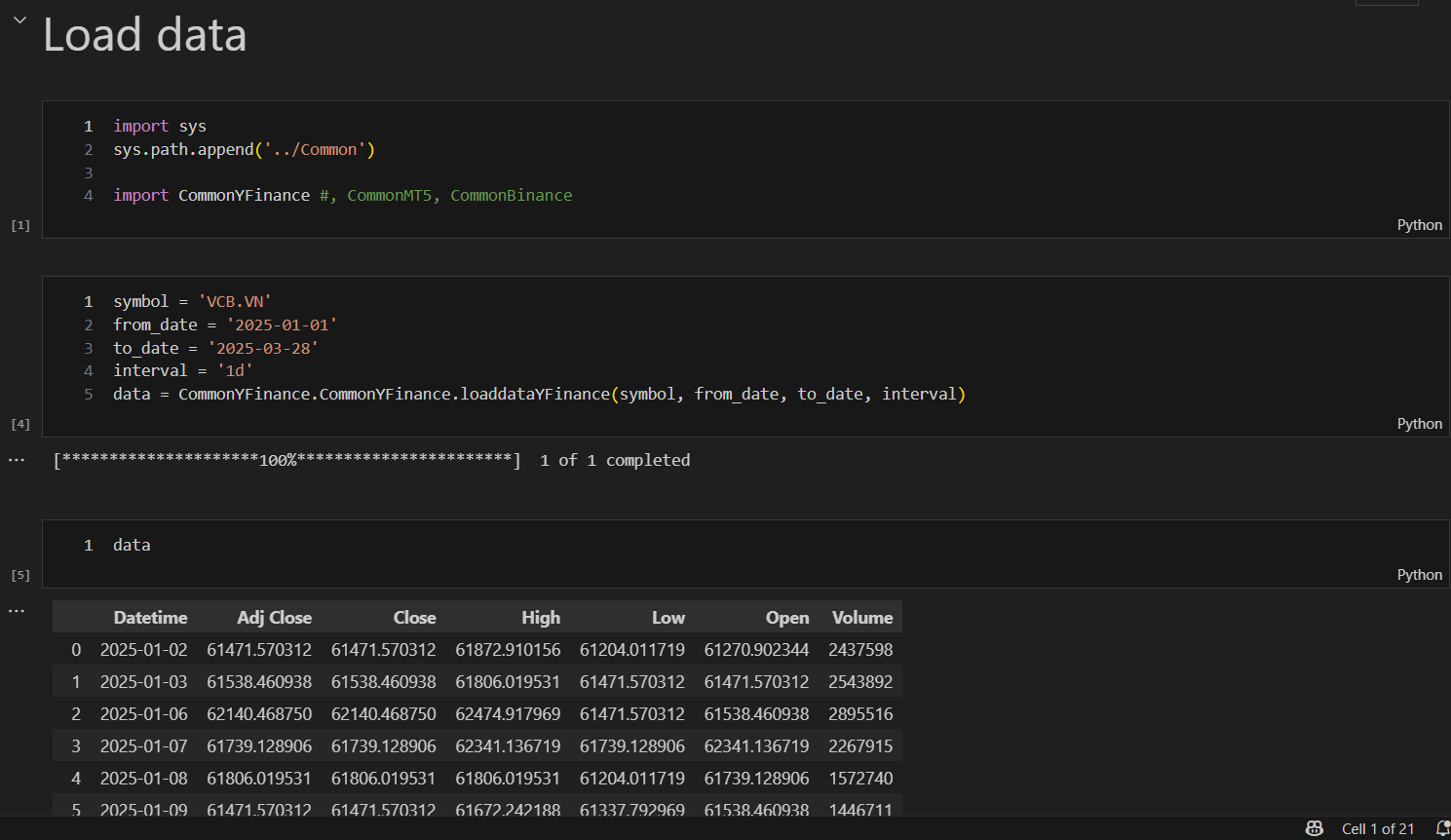Click line number 4 in import cell
Image resolution: width=1451 pixels, height=840 pixels.
click(89, 195)
